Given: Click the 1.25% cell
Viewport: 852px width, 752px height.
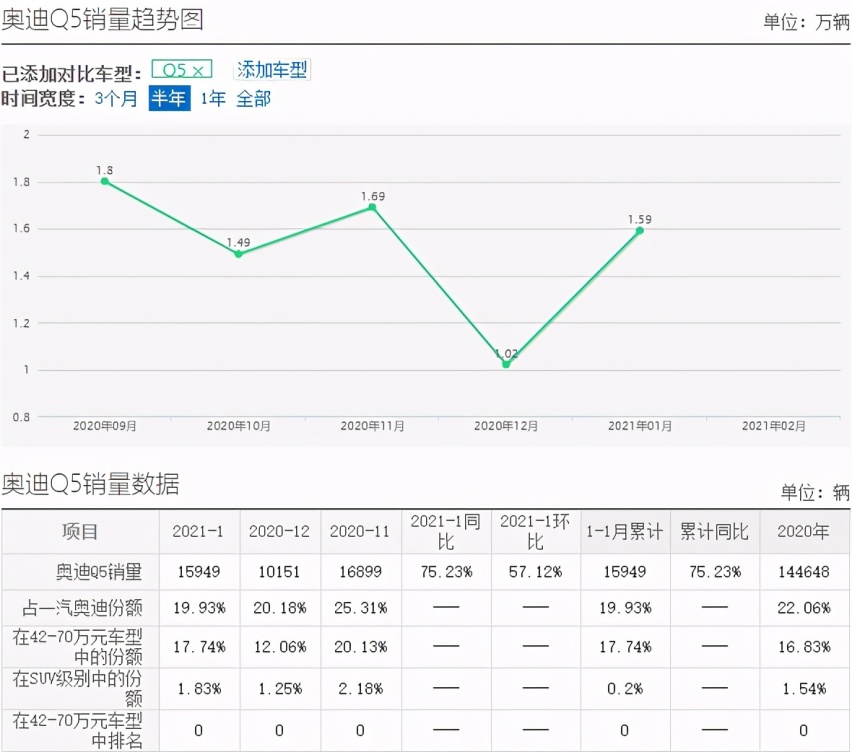Looking at the screenshot, I should (x=279, y=688).
